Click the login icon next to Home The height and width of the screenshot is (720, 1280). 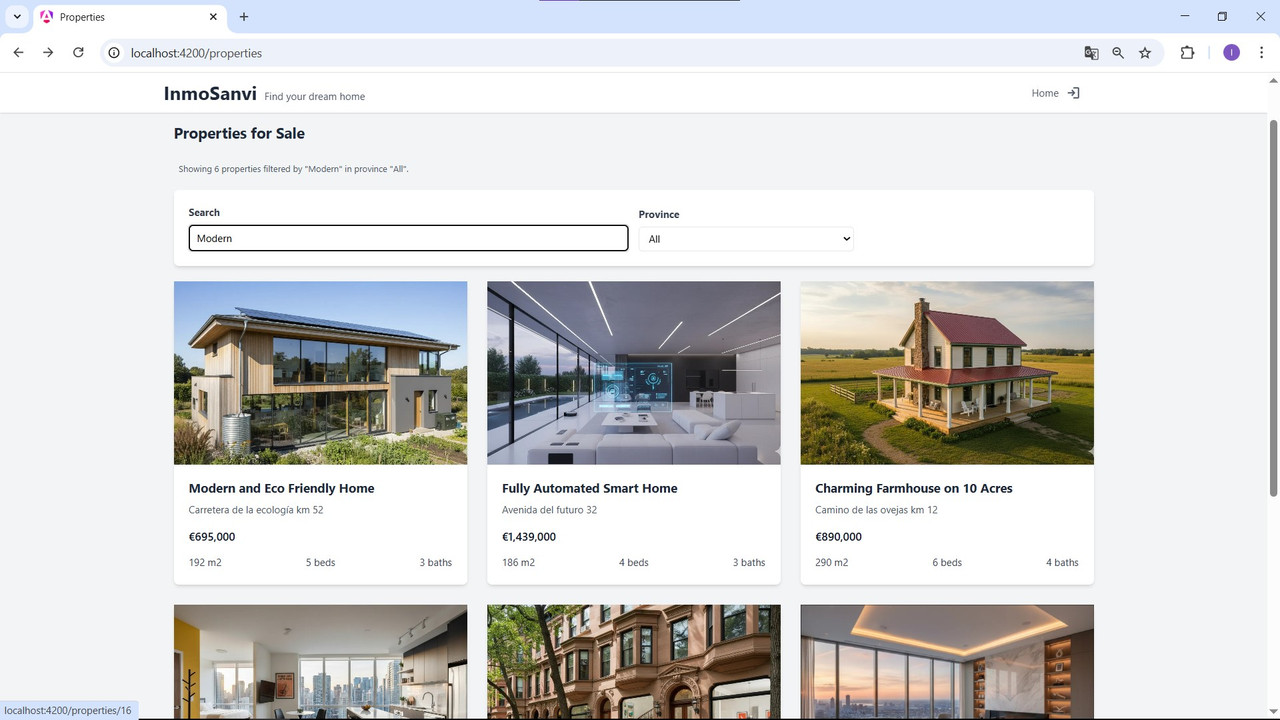1073,93
